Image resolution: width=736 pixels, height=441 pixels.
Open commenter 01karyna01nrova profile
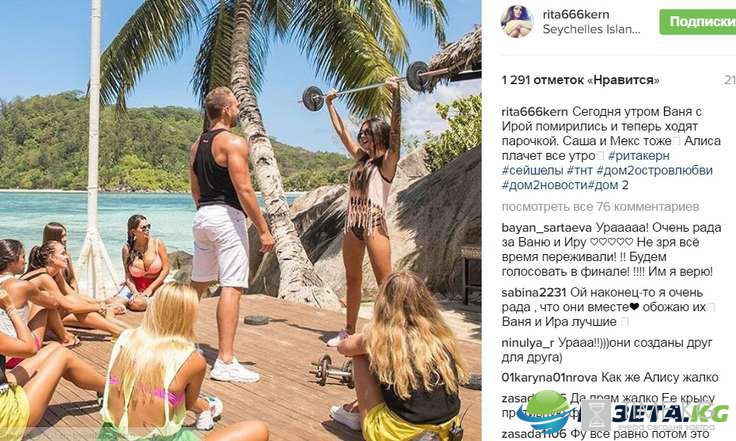(x=549, y=378)
